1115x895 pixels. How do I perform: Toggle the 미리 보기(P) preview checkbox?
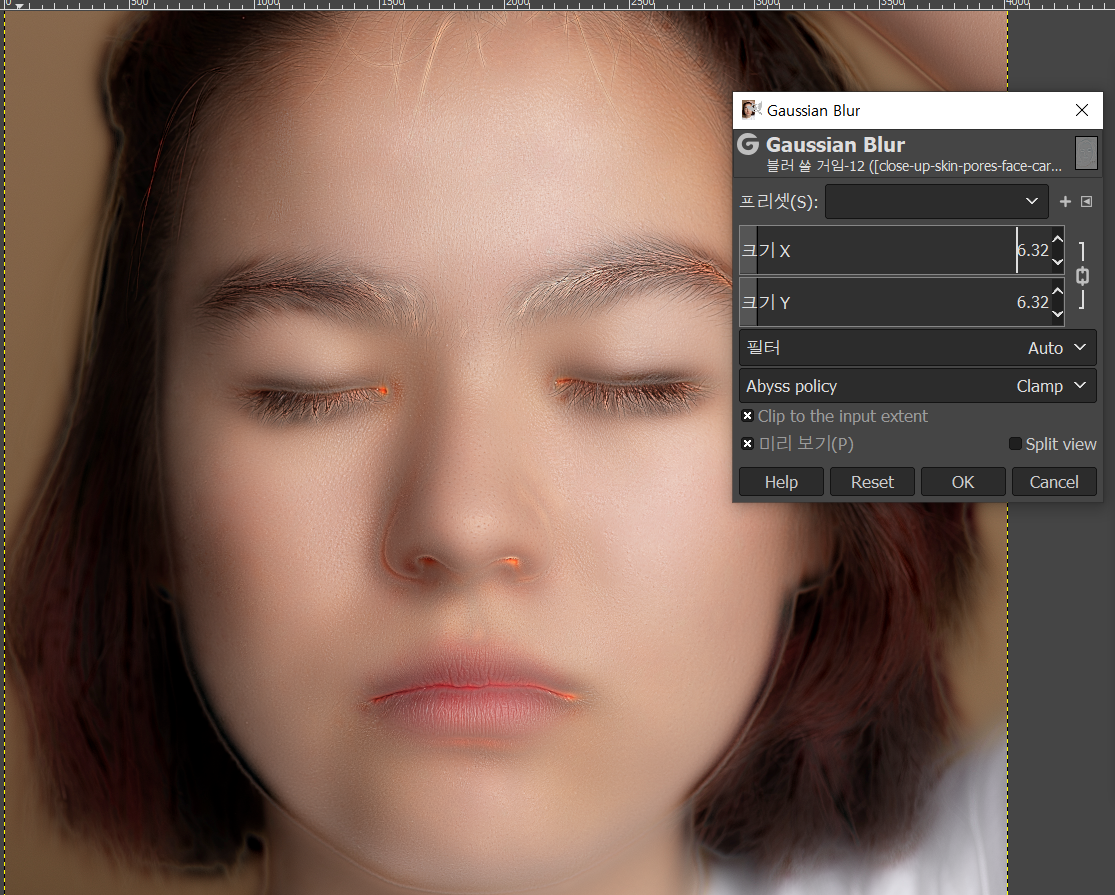(747, 444)
